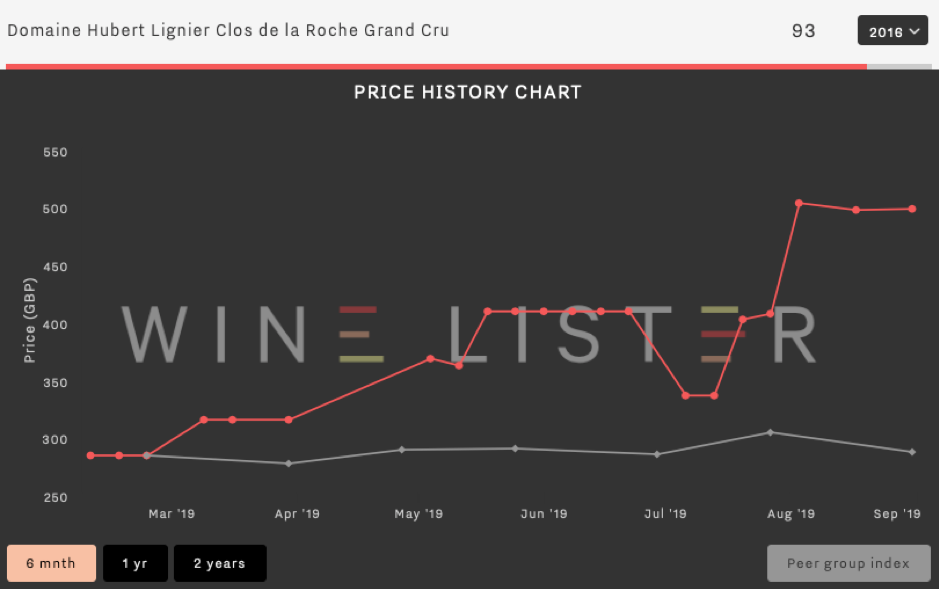939x589 pixels.
Task: Toggle the Peer group index button
Action: pyautogui.click(x=849, y=563)
